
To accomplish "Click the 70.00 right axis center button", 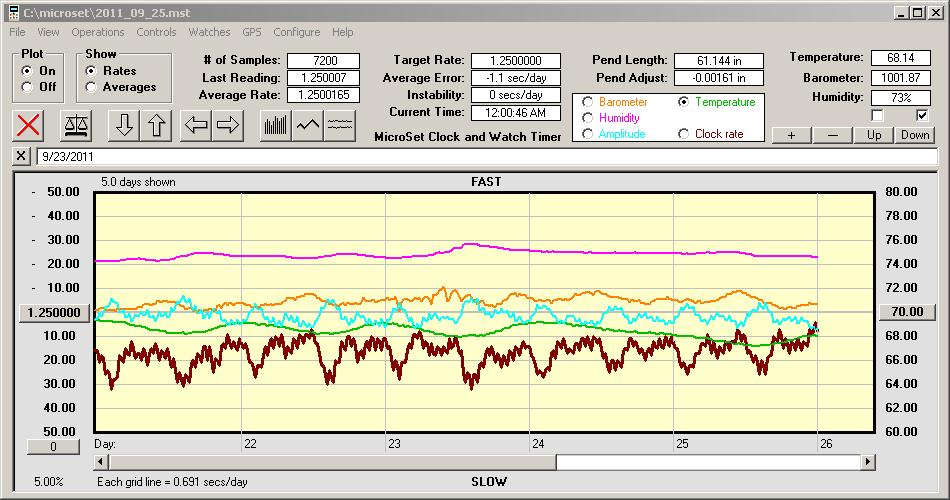I will [x=907, y=312].
